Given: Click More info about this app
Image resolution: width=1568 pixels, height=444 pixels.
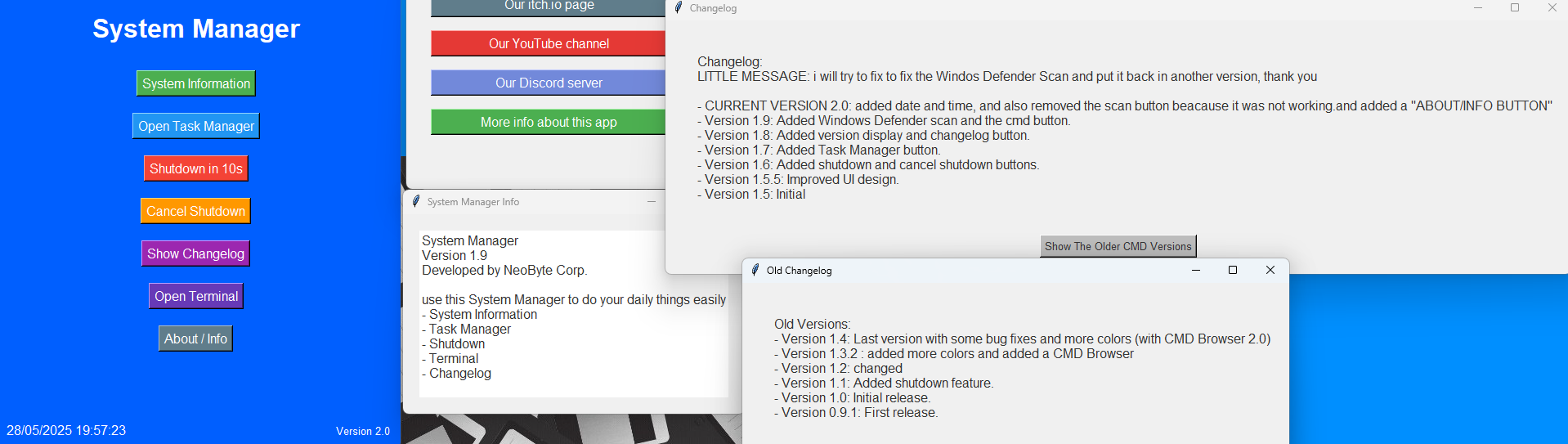Looking at the screenshot, I should (x=549, y=122).
